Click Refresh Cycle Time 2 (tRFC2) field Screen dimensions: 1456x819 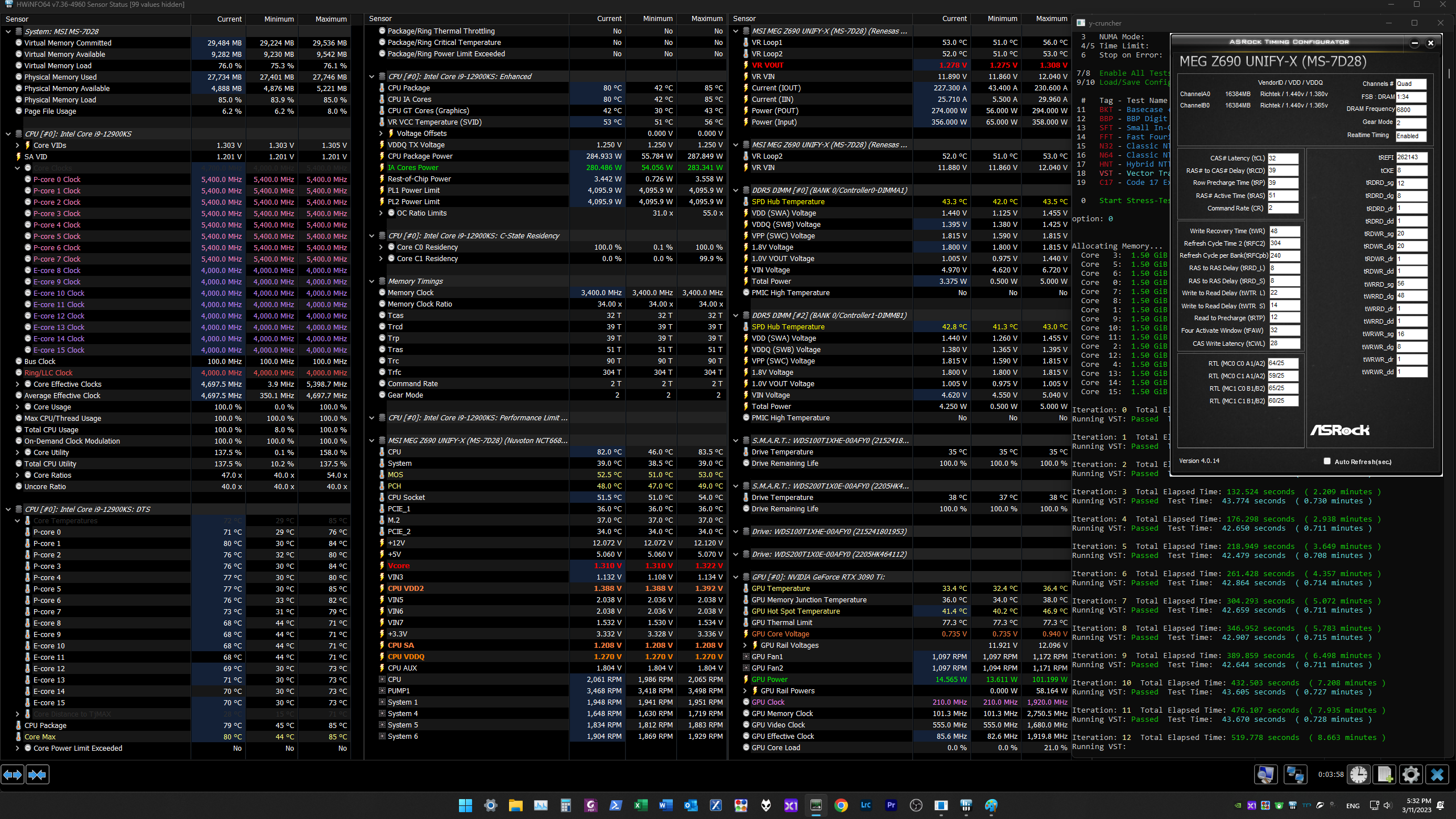[1284, 243]
